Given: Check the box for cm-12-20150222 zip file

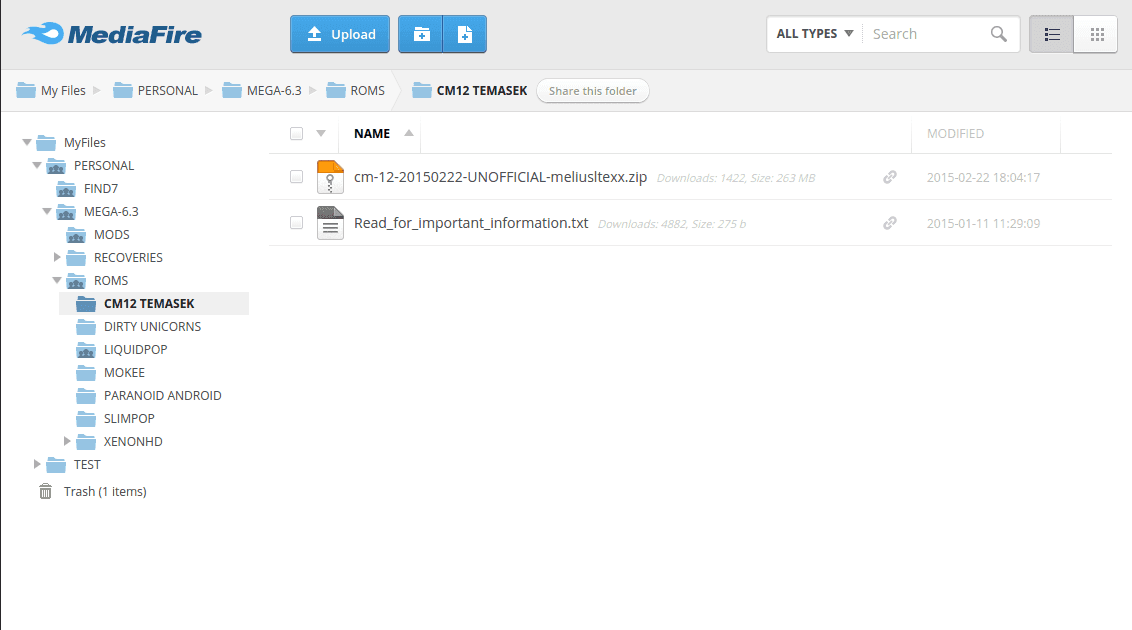Looking at the screenshot, I should 296,177.
